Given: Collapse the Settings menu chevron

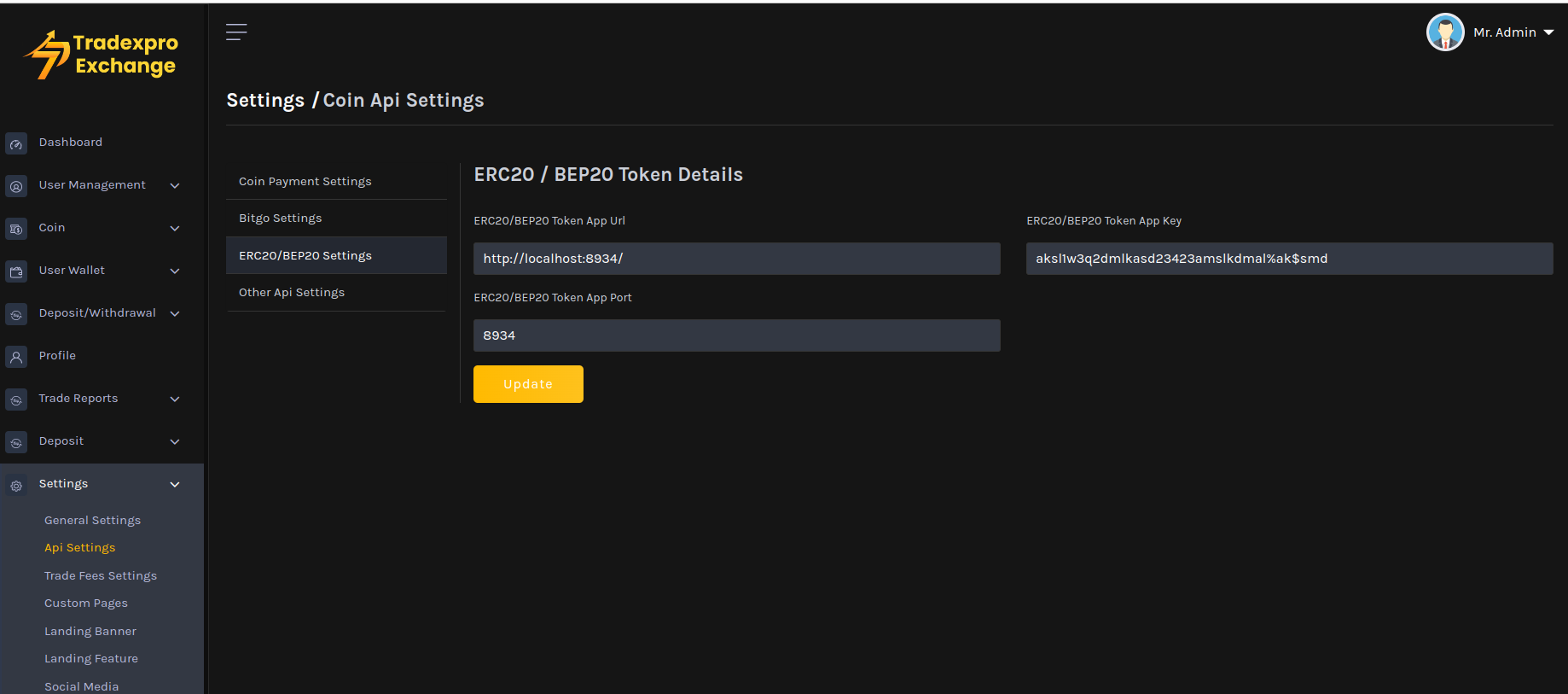Looking at the screenshot, I should coord(175,484).
